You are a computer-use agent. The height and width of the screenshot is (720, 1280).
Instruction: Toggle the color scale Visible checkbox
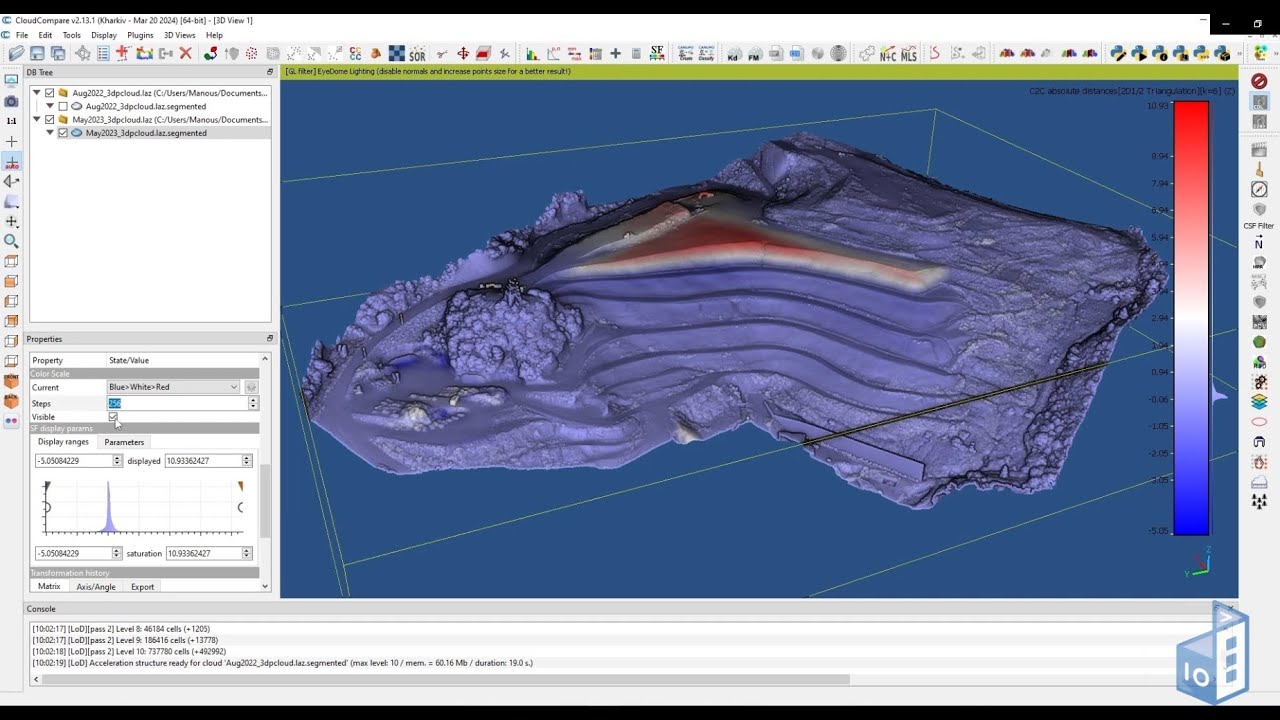pyautogui.click(x=113, y=417)
